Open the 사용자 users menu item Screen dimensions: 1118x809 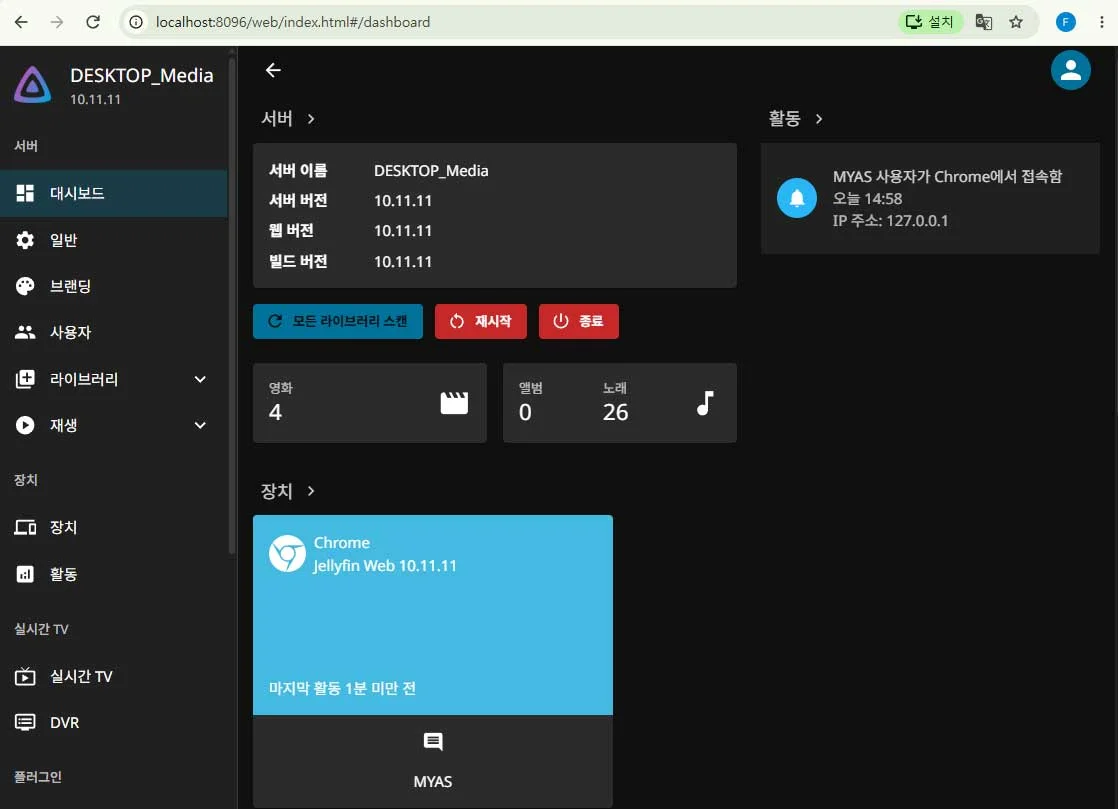pyautogui.click(x=114, y=332)
